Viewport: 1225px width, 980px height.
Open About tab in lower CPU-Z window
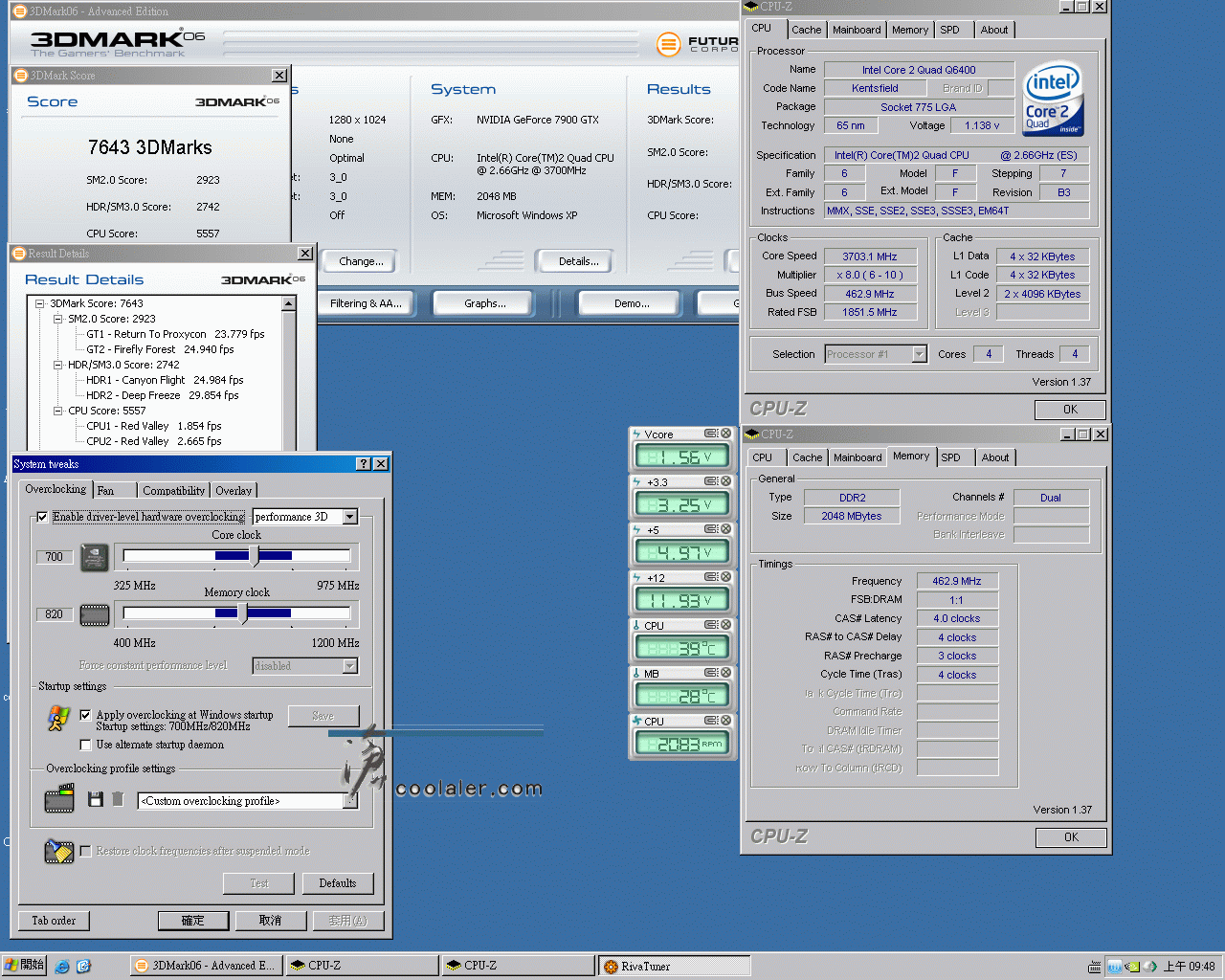(995, 457)
